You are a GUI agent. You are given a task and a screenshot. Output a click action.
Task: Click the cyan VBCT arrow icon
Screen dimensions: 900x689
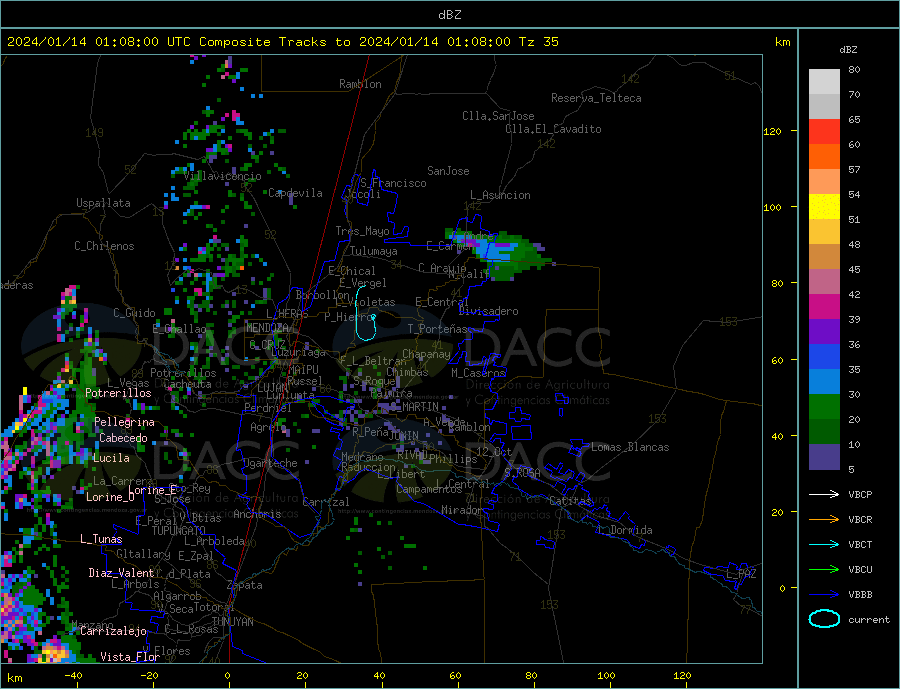coord(824,544)
